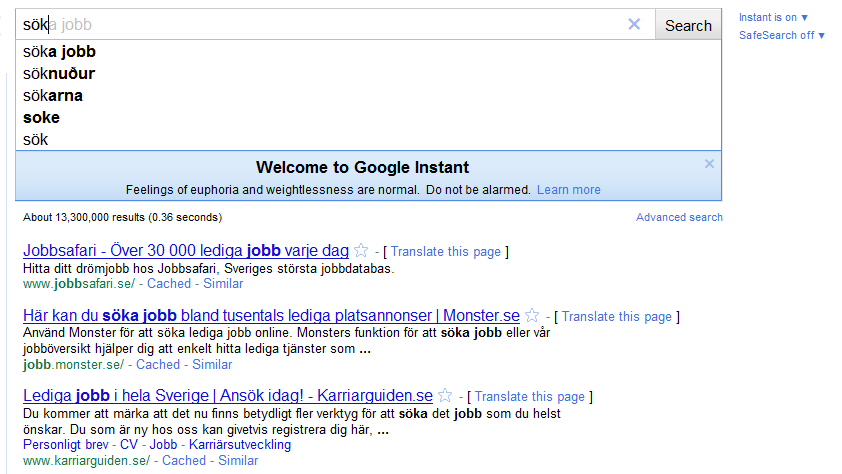
Task: Open the Karriärsutveckling sitelink
Action: [240, 444]
